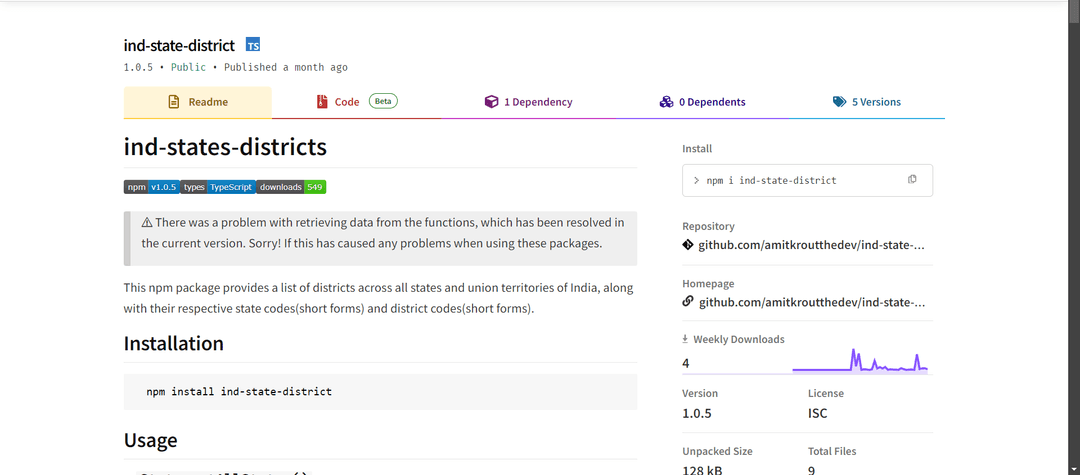1080x475 pixels.
Task: Switch to the Code tab
Action: tap(356, 102)
